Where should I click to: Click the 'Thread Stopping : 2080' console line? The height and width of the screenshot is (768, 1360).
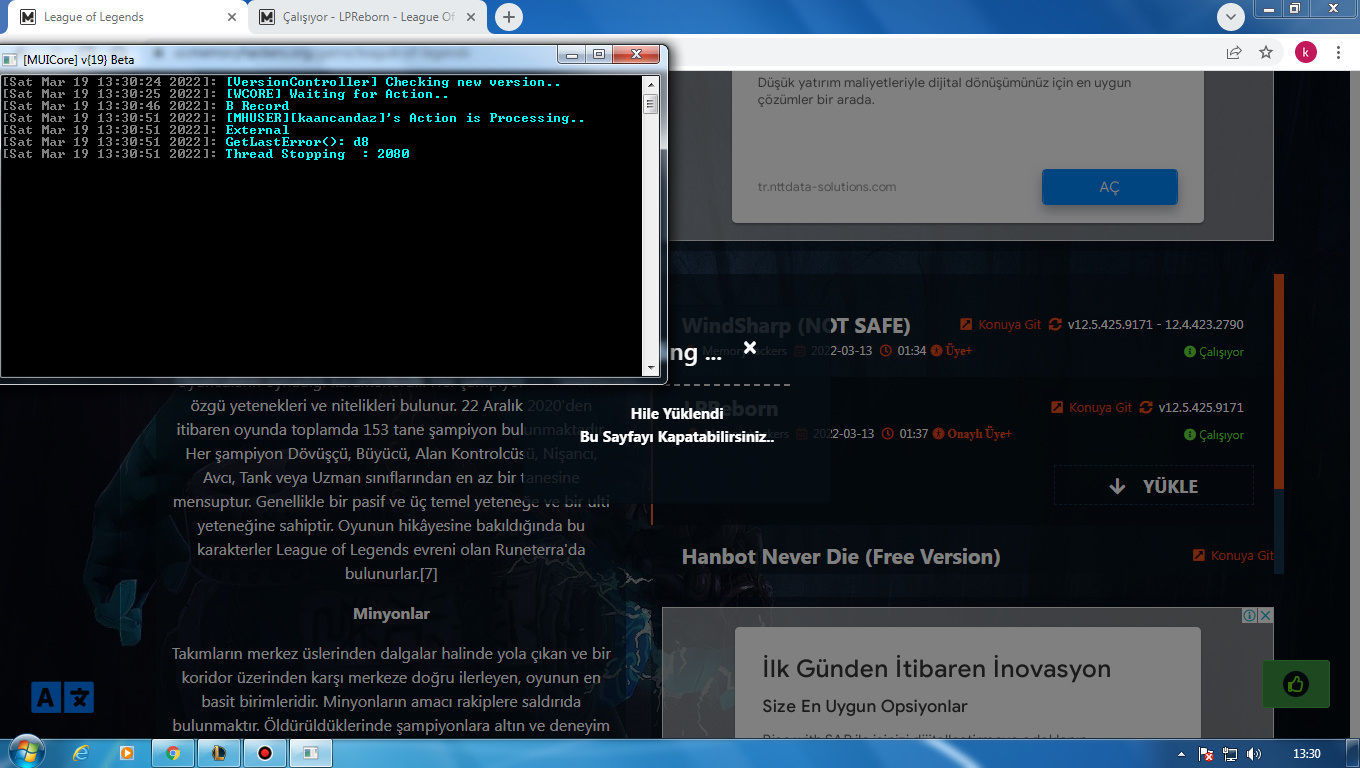(317, 154)
